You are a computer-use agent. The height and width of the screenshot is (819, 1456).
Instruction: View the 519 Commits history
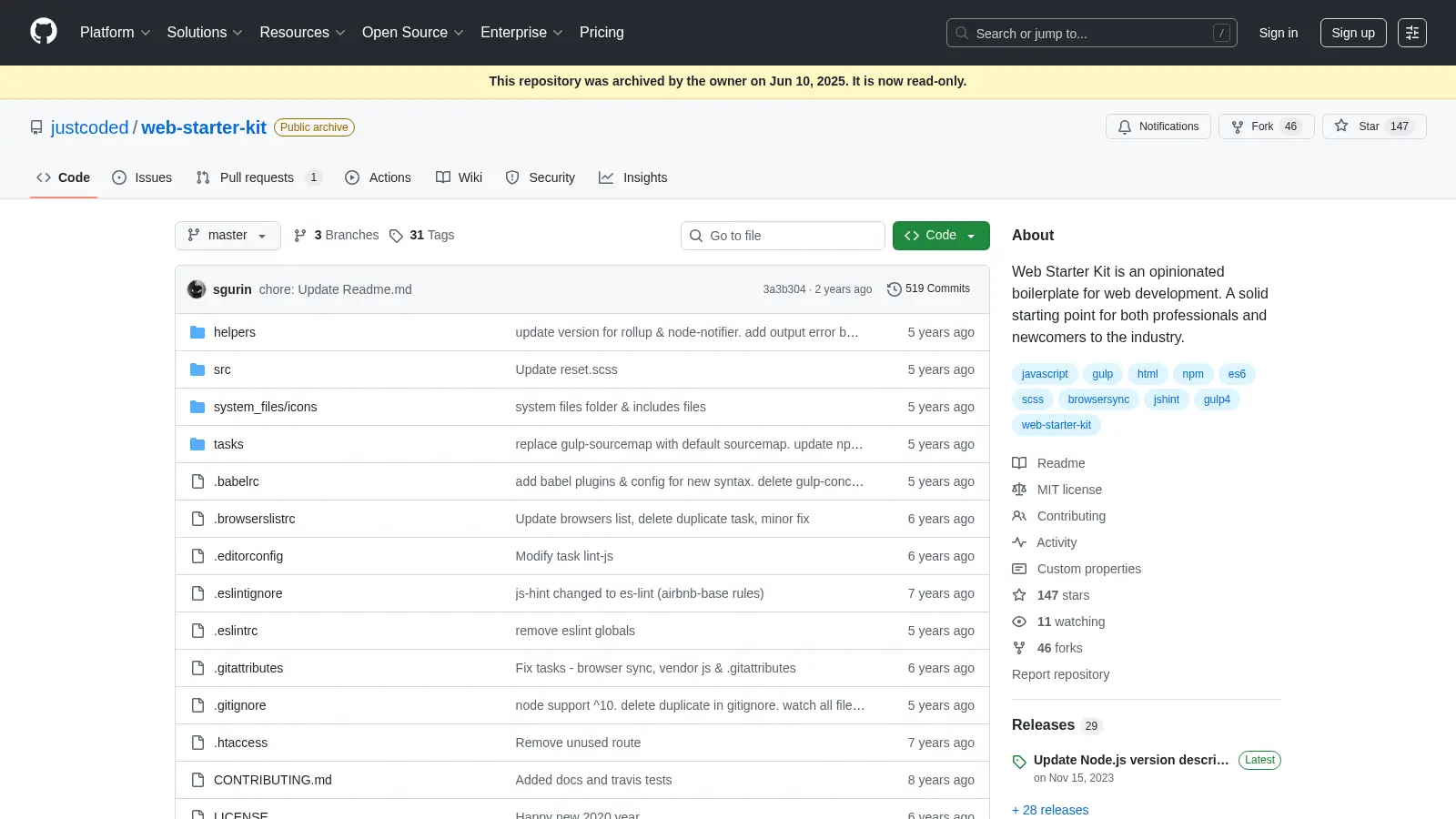(x=928, y=288)
